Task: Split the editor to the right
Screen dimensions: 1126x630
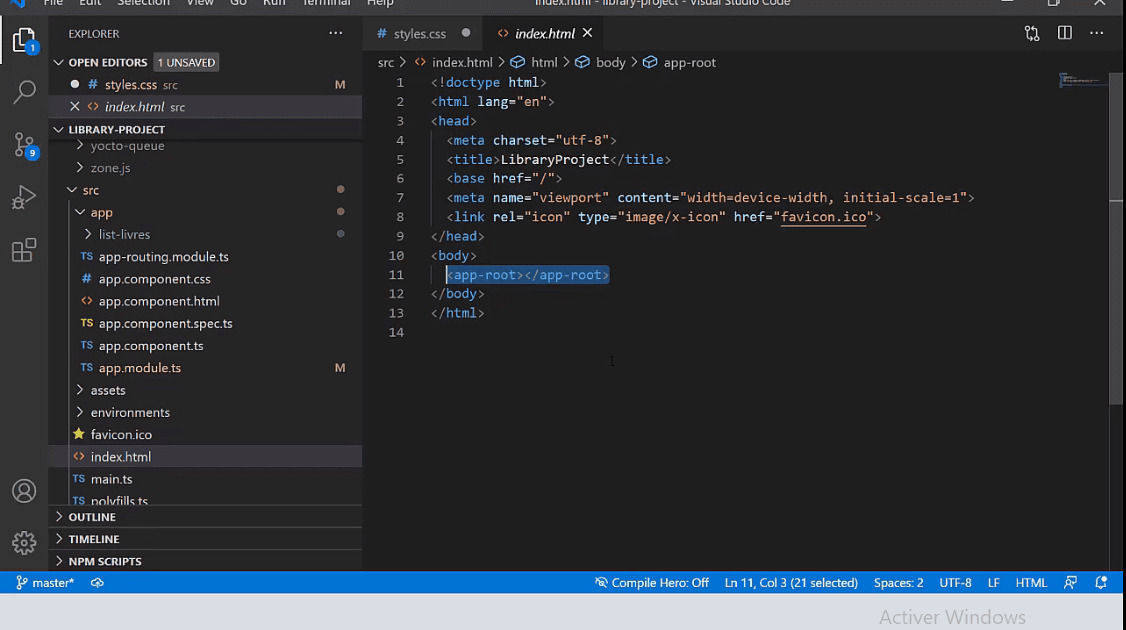Action: pyautogui.click(x=1064, y=33)
